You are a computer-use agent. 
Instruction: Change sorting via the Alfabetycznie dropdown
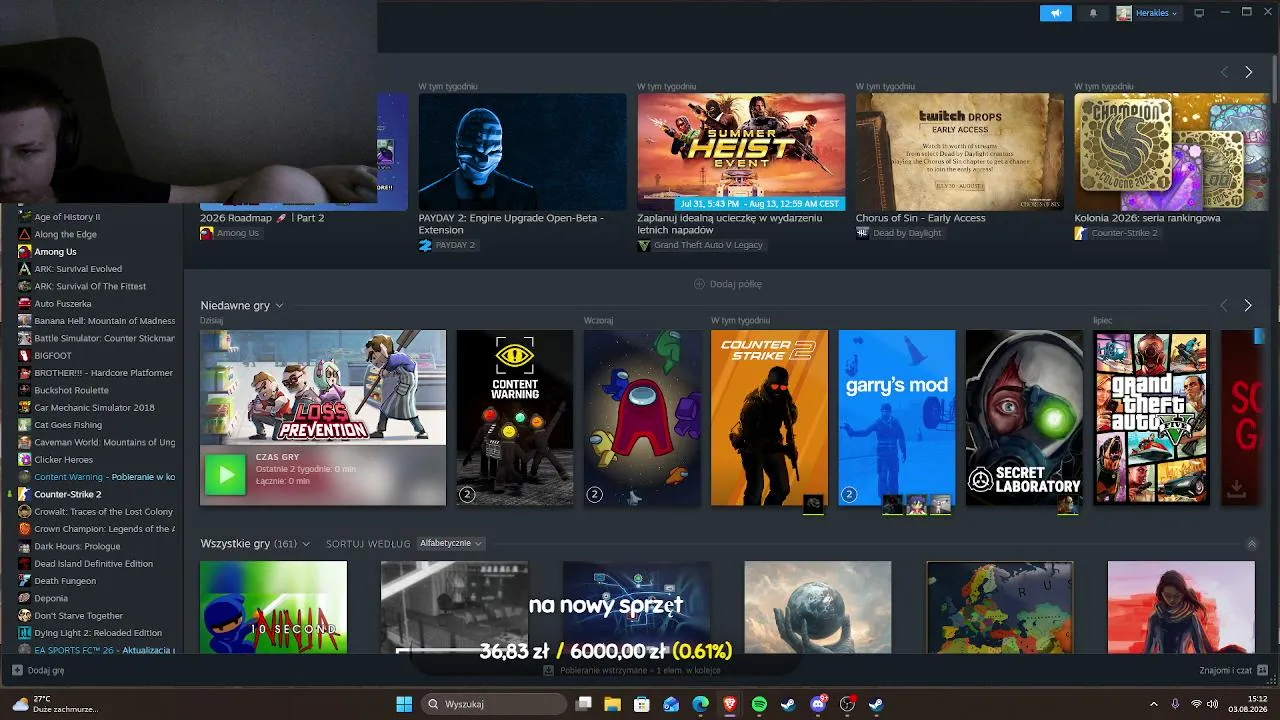pos(450,543)
